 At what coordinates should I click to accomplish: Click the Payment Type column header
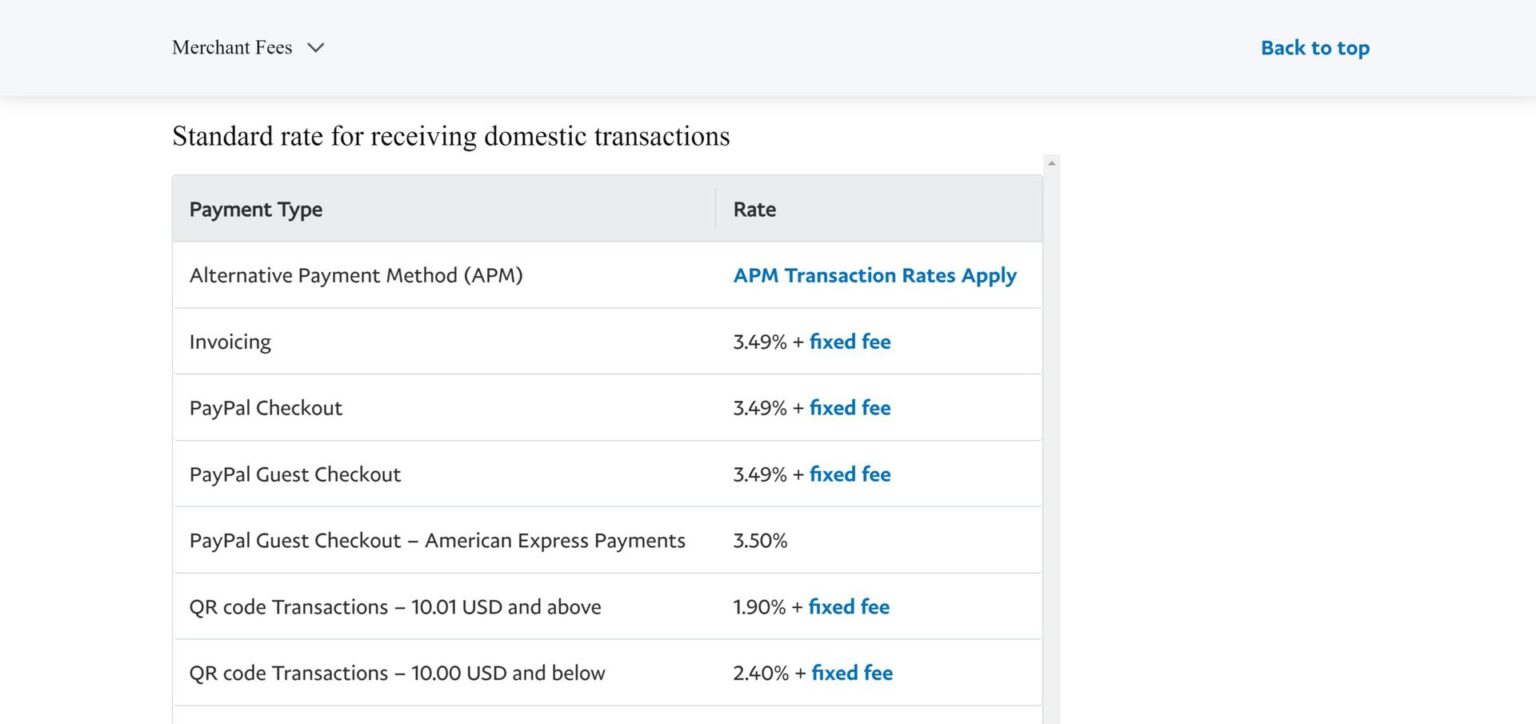point(255,209)
